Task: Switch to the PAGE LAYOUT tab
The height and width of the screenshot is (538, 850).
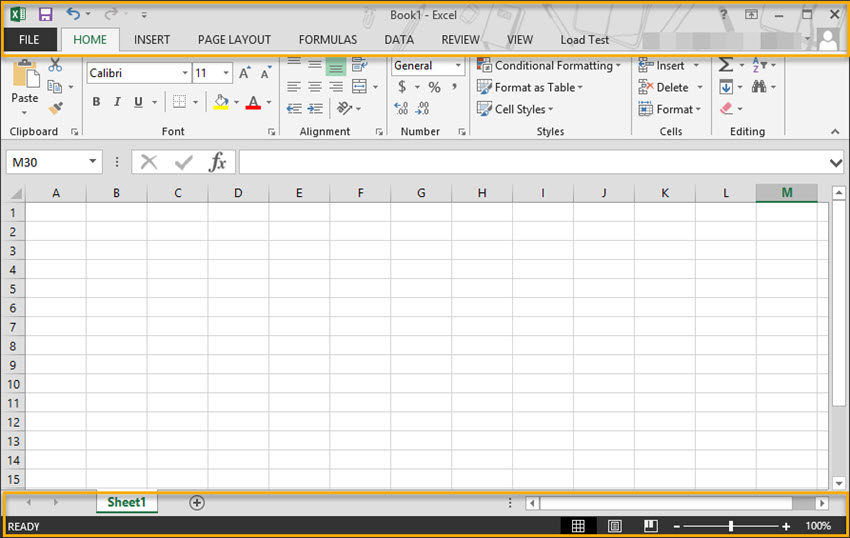Action: pos(234,40)
